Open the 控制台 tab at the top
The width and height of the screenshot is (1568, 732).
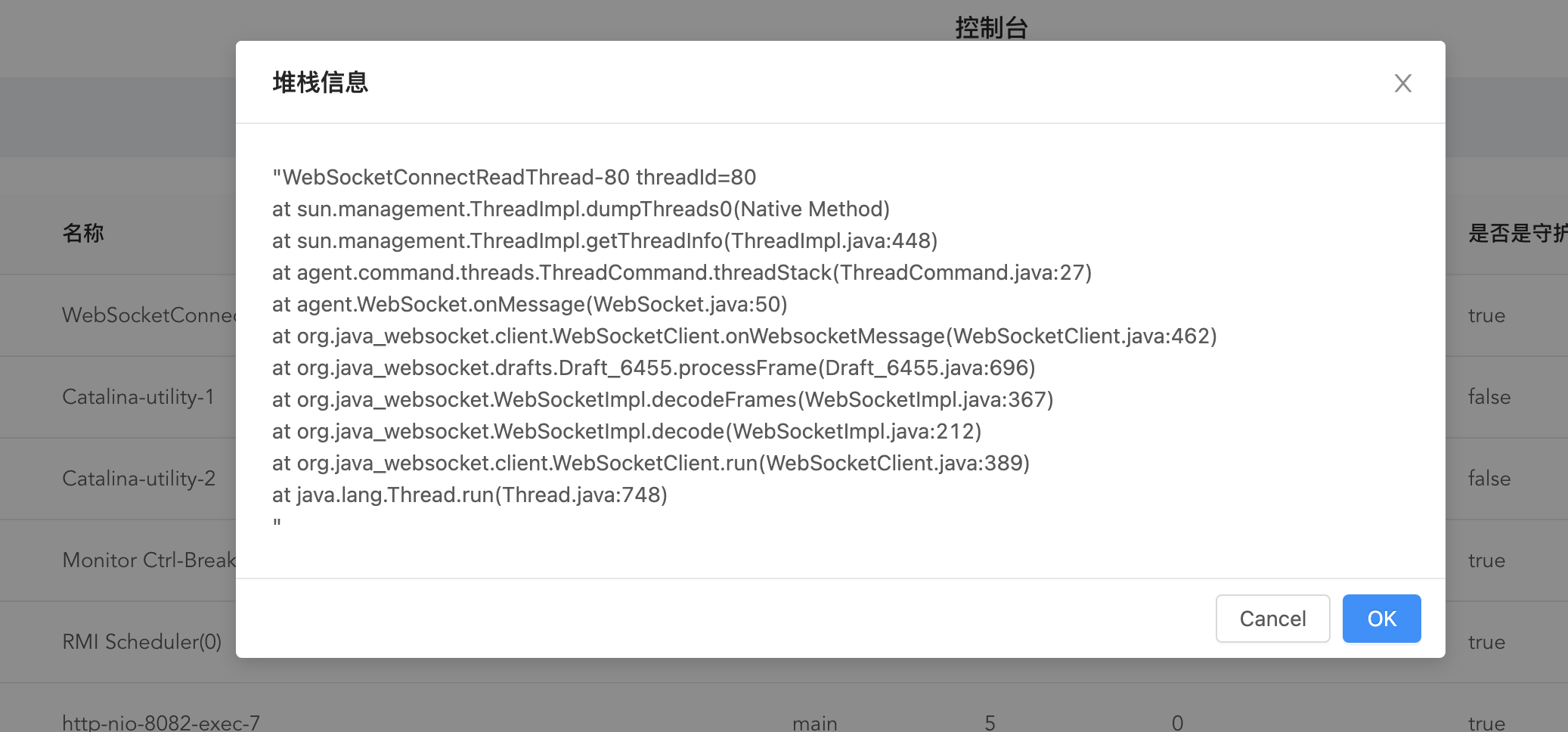991,28
